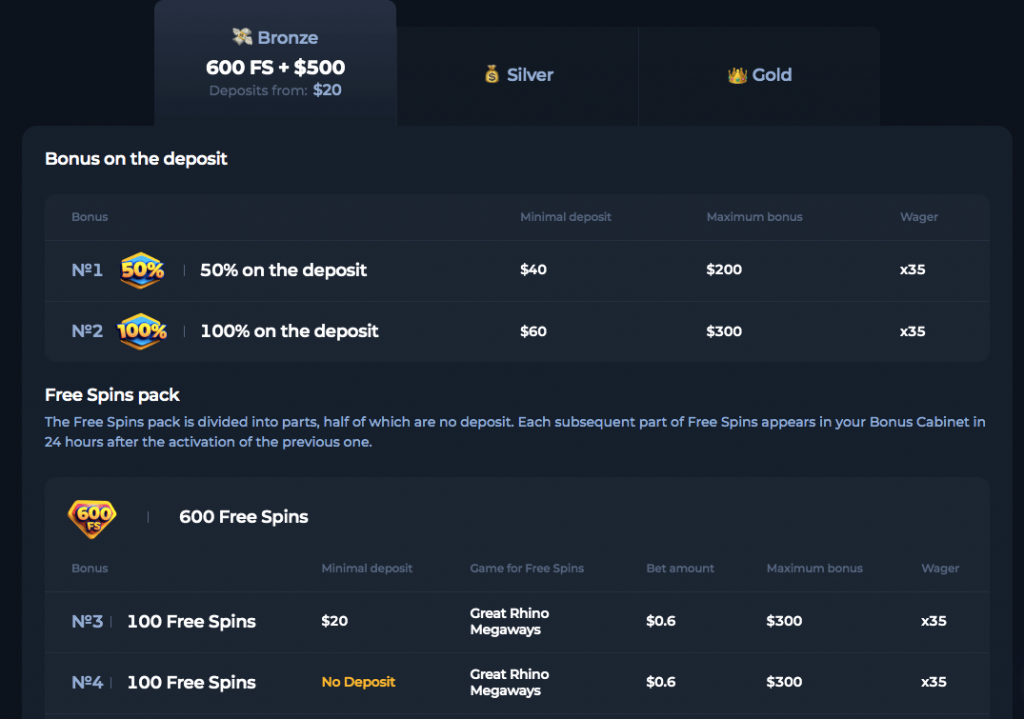This screenshot has height=719, width=1024.
Task: Select the 50% on the deposit row
Action: (x=517, y=270)
